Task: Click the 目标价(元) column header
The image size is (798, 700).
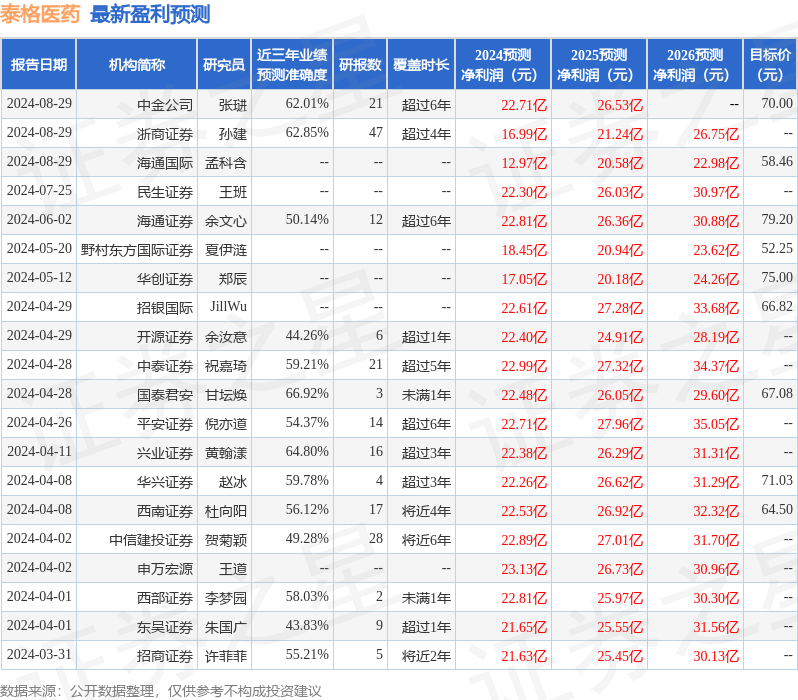Action: (x=770, y=65)
